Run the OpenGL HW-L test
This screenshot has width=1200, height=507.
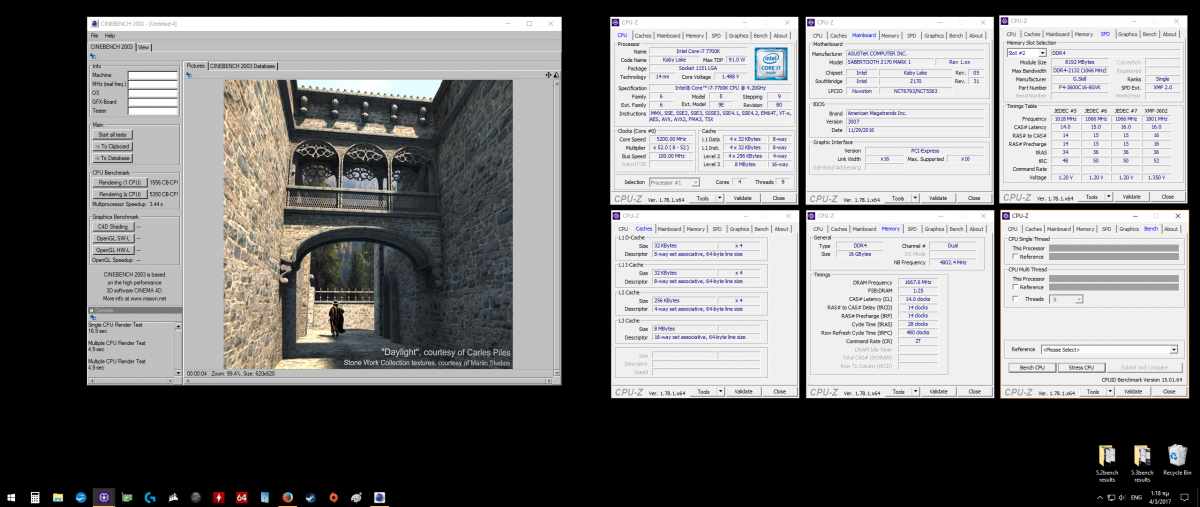click(112, 250)
